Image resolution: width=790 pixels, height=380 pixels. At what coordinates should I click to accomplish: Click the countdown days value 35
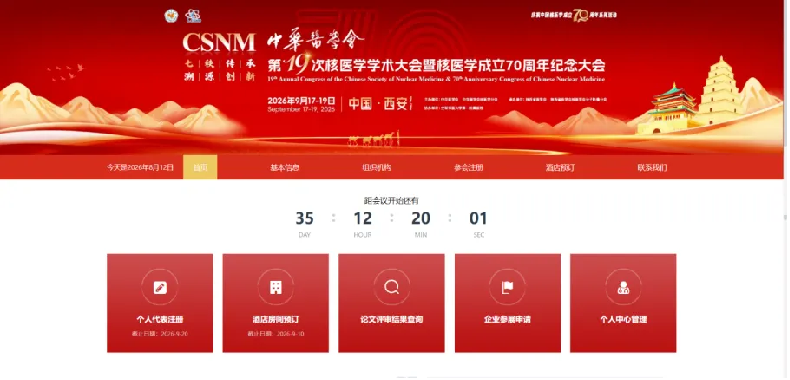(x=304, y=219)
